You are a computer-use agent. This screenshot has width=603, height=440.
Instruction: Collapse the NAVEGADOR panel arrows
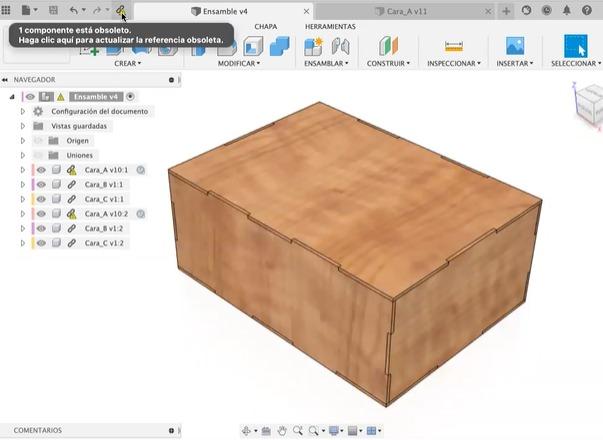pyautogui.click(x=5, y=80)
